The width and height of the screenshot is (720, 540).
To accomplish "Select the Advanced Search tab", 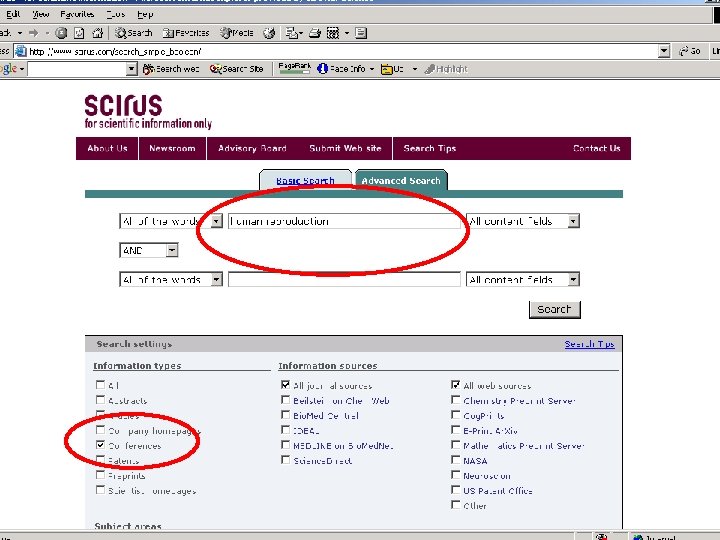I will click(x=401, y=180).
